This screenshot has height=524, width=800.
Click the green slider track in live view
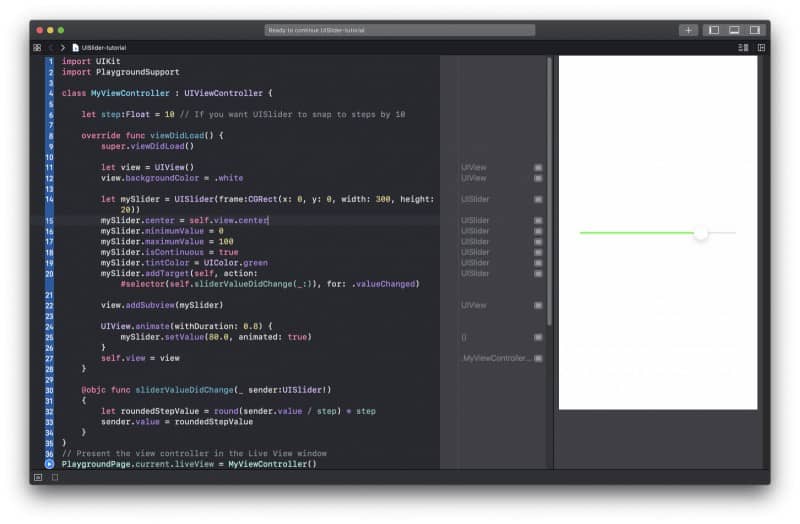pyautogui.click(x=637, y=233)
